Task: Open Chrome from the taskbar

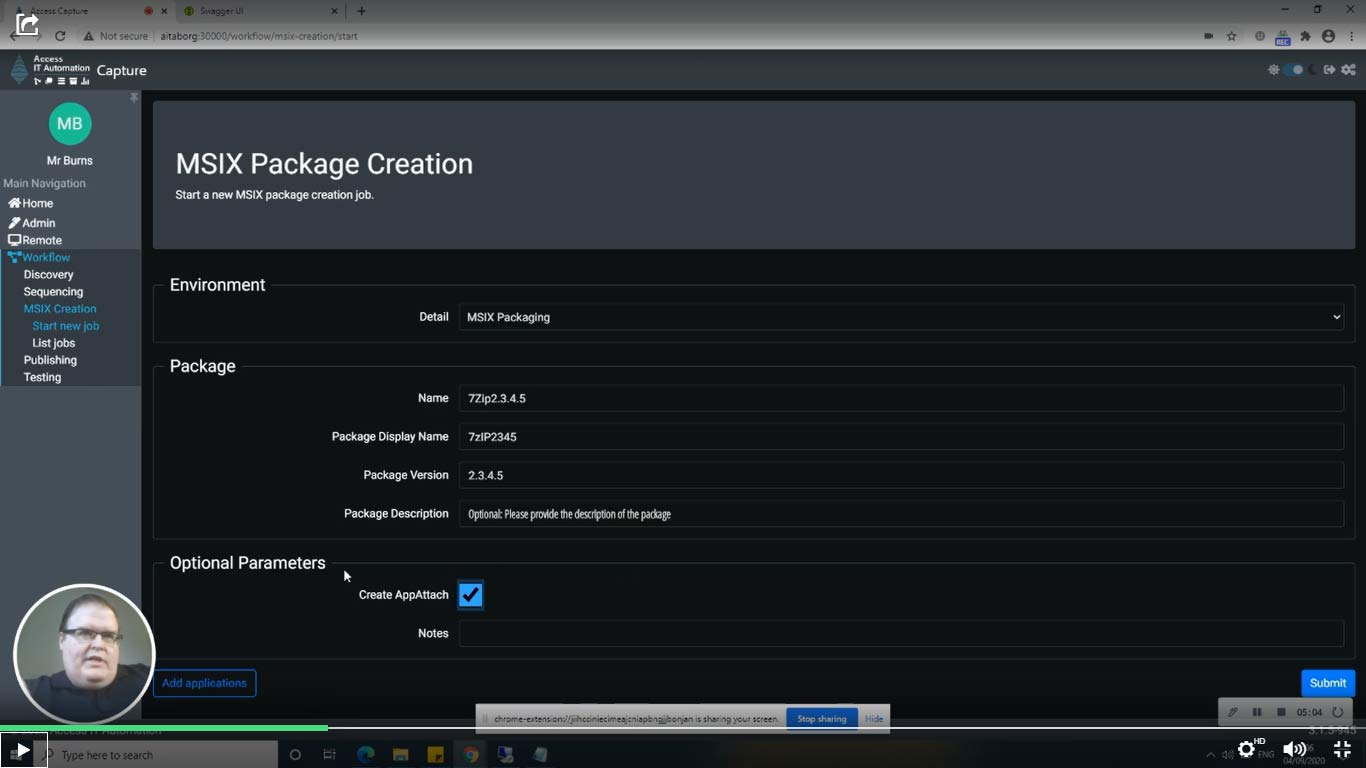Action: 470,754
